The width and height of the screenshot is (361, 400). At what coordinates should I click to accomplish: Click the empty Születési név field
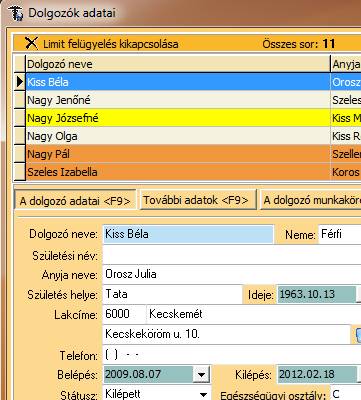click(232, 256)
